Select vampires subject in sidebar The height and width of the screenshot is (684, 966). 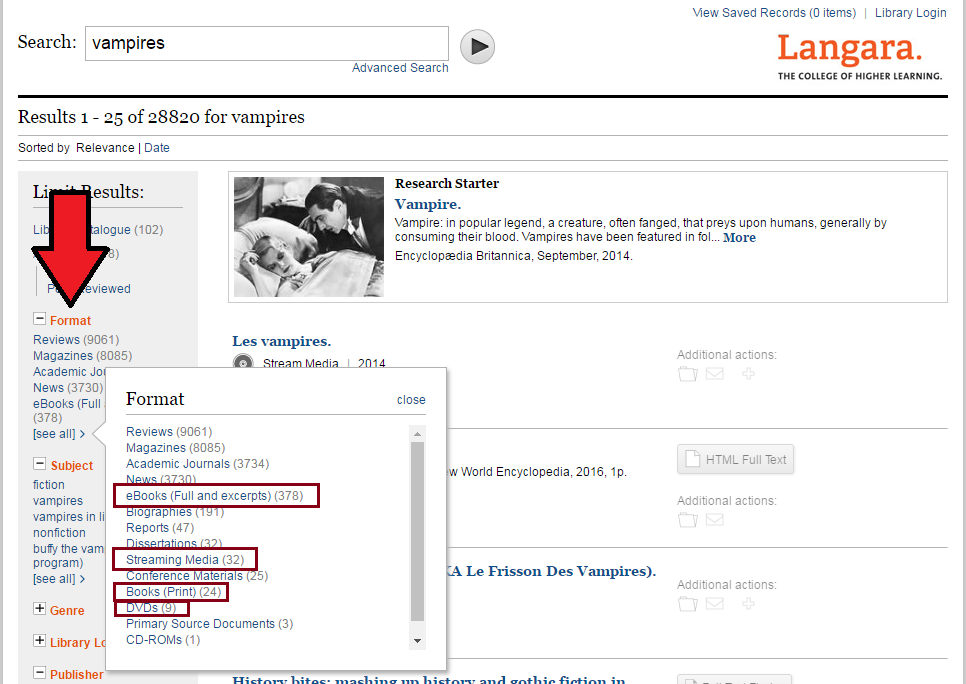pyautogui.click(x=58, y=501)
